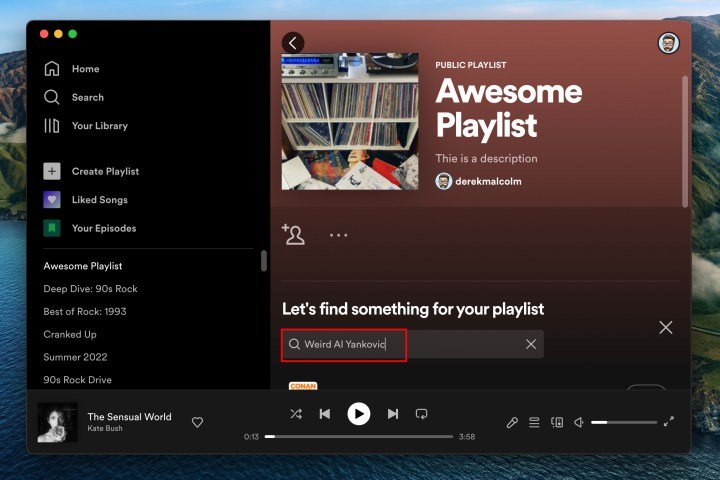Adjust the volume slider
Image resolution: width=720 pixels, height=480 pixels.
624,422
